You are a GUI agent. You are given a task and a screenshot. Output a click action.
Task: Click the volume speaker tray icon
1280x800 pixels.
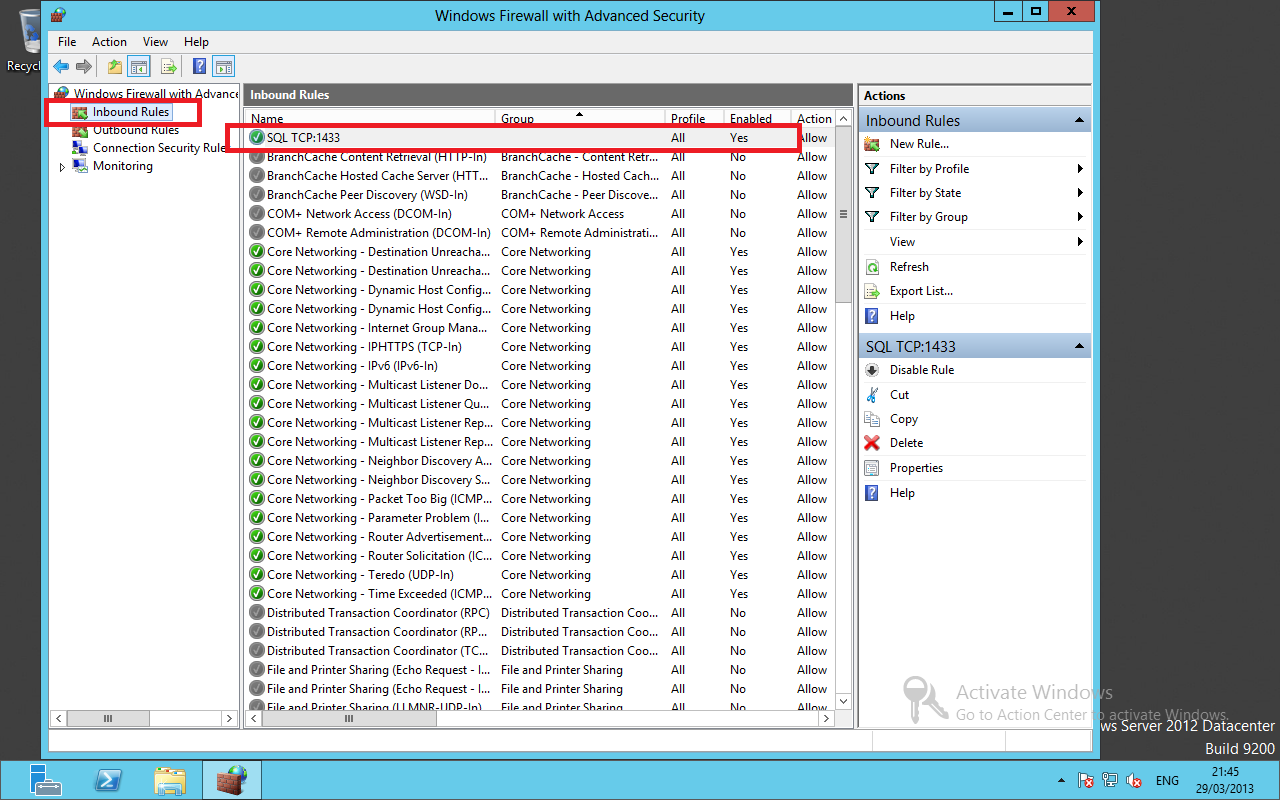[x=1134, y=780]
